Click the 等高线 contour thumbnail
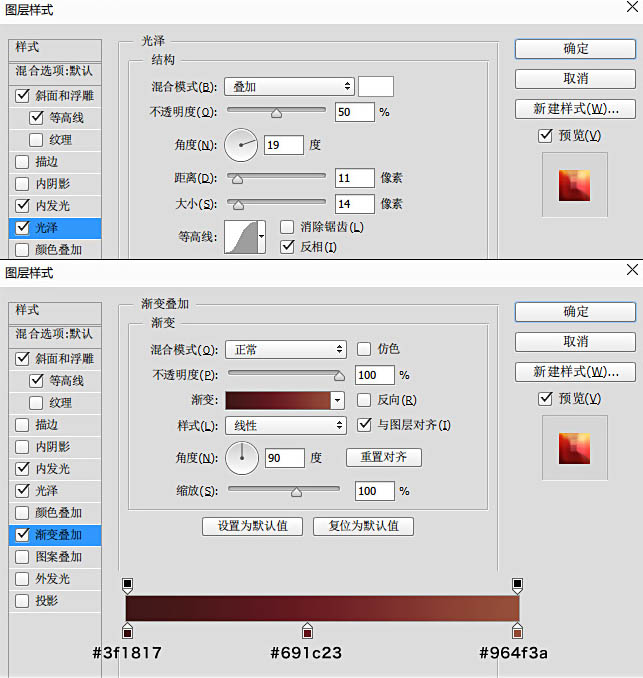643x678 pixels. pyautogui.click(x=241, y=237)
